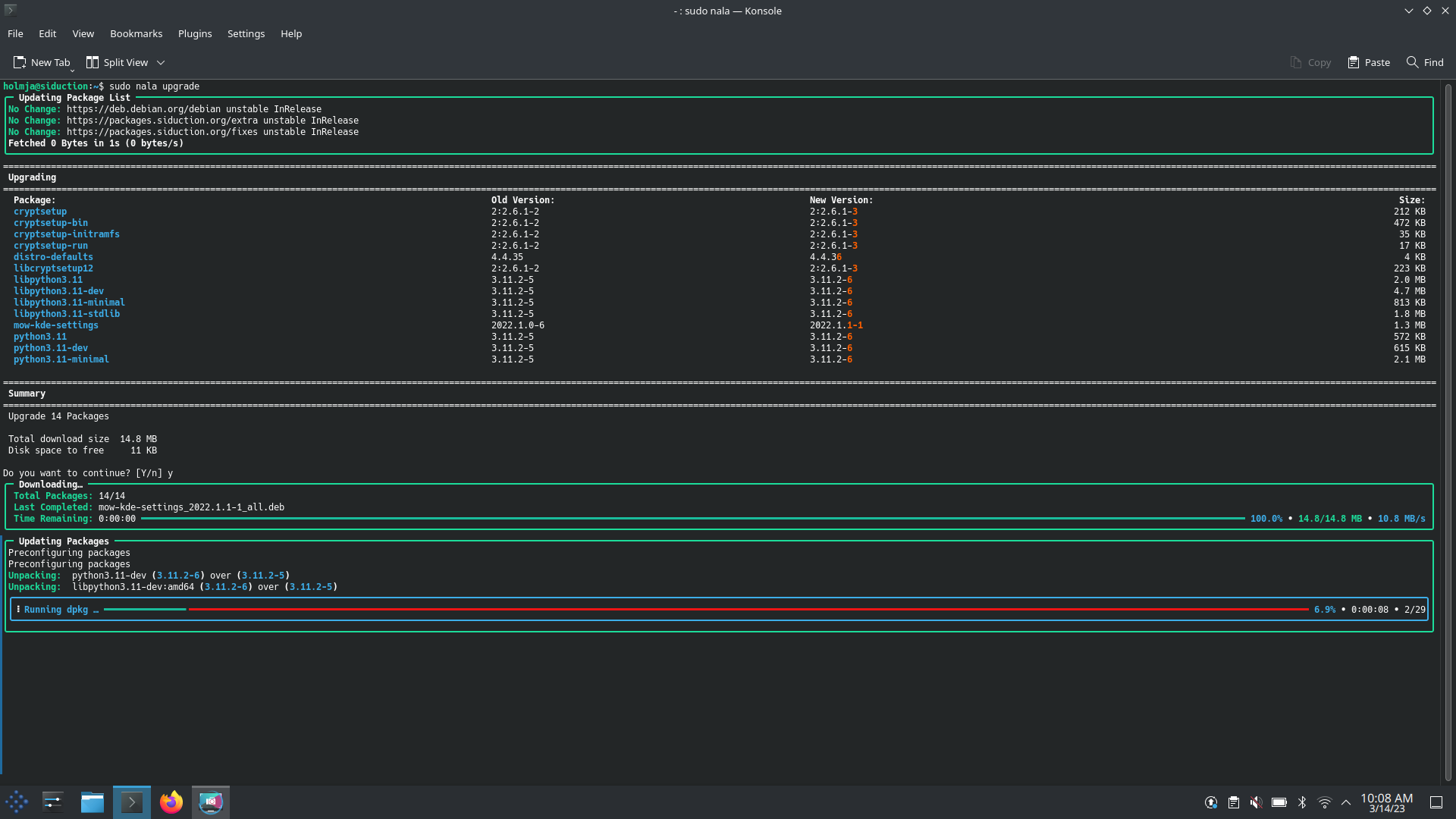This screenshot has width=1456, height=819.
Task: Open the Plugins menu
Action: click(195, 33)
